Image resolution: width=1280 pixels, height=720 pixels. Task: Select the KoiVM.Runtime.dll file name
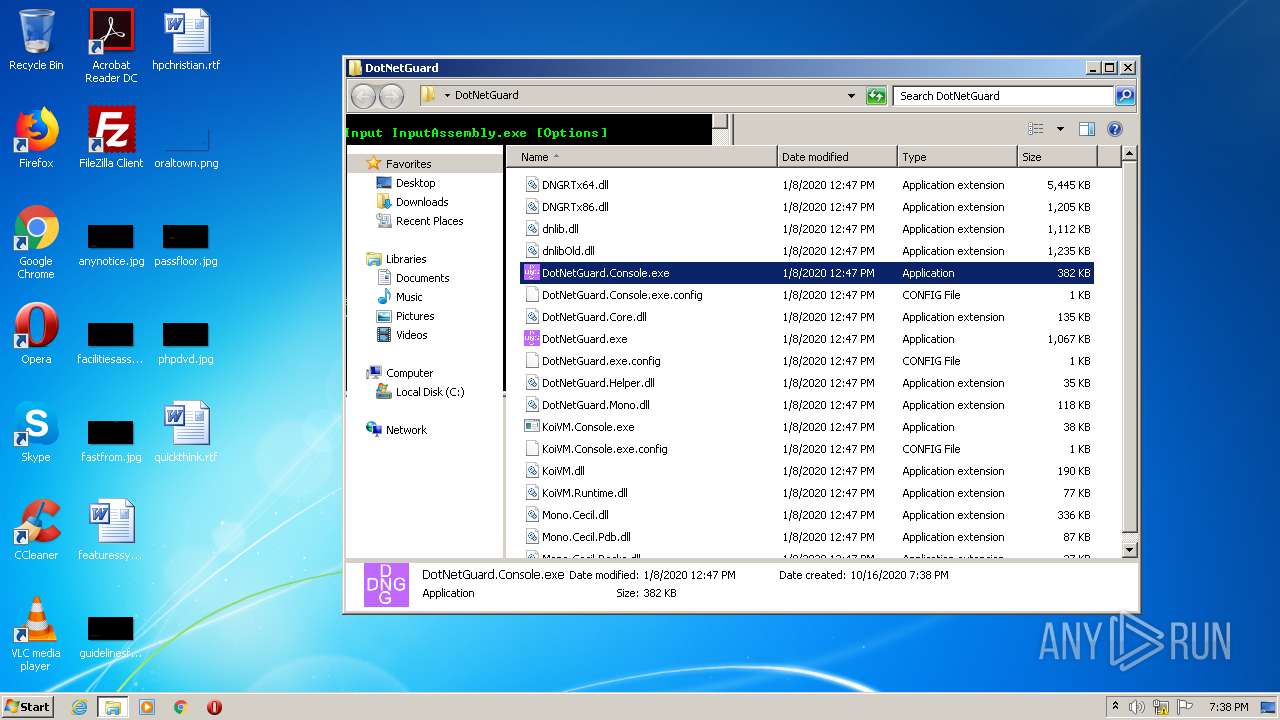click(585, 493)
